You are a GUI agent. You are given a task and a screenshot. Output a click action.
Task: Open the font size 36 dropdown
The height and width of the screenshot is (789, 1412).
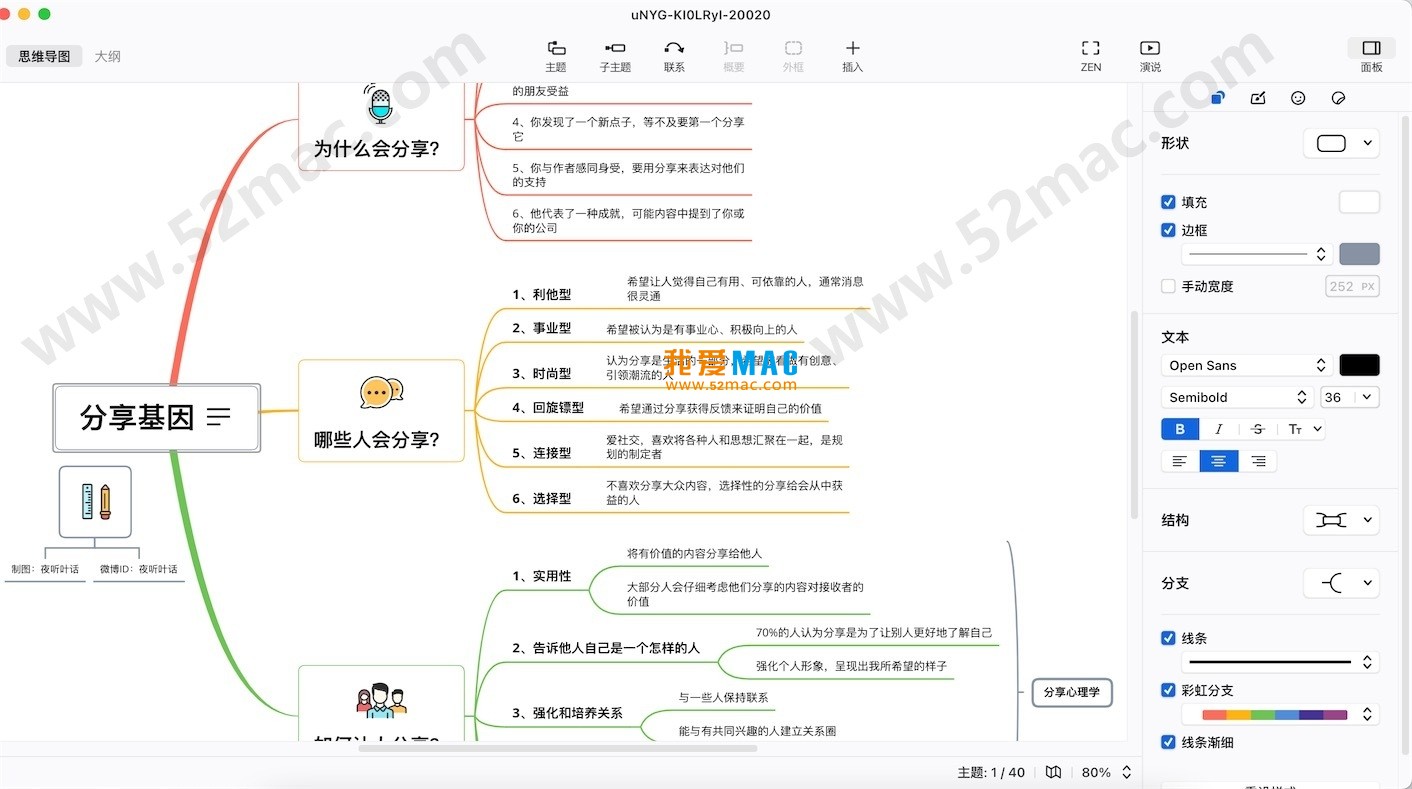click(1349, 397)
